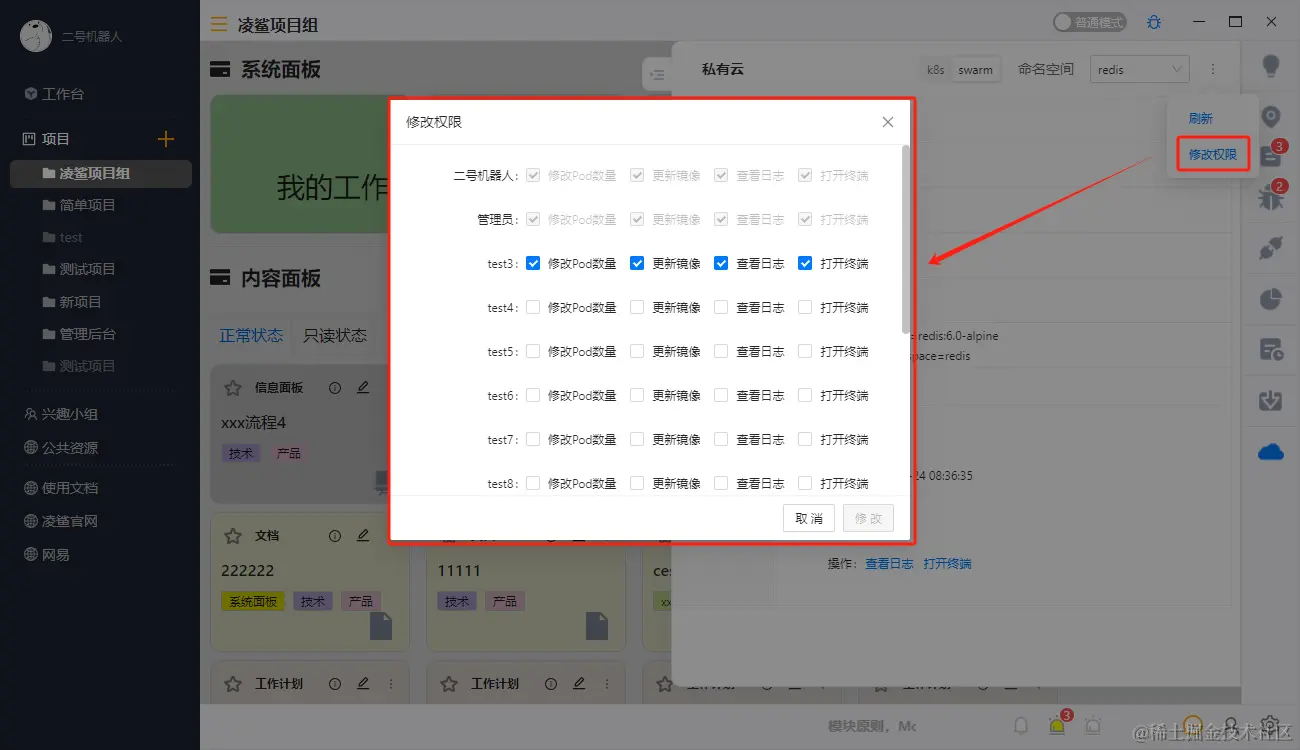Open the plug connector panel in right sidebar
Image resolution: width=1300 pixels, height=750 pixels.
(x=1271, y=250)
